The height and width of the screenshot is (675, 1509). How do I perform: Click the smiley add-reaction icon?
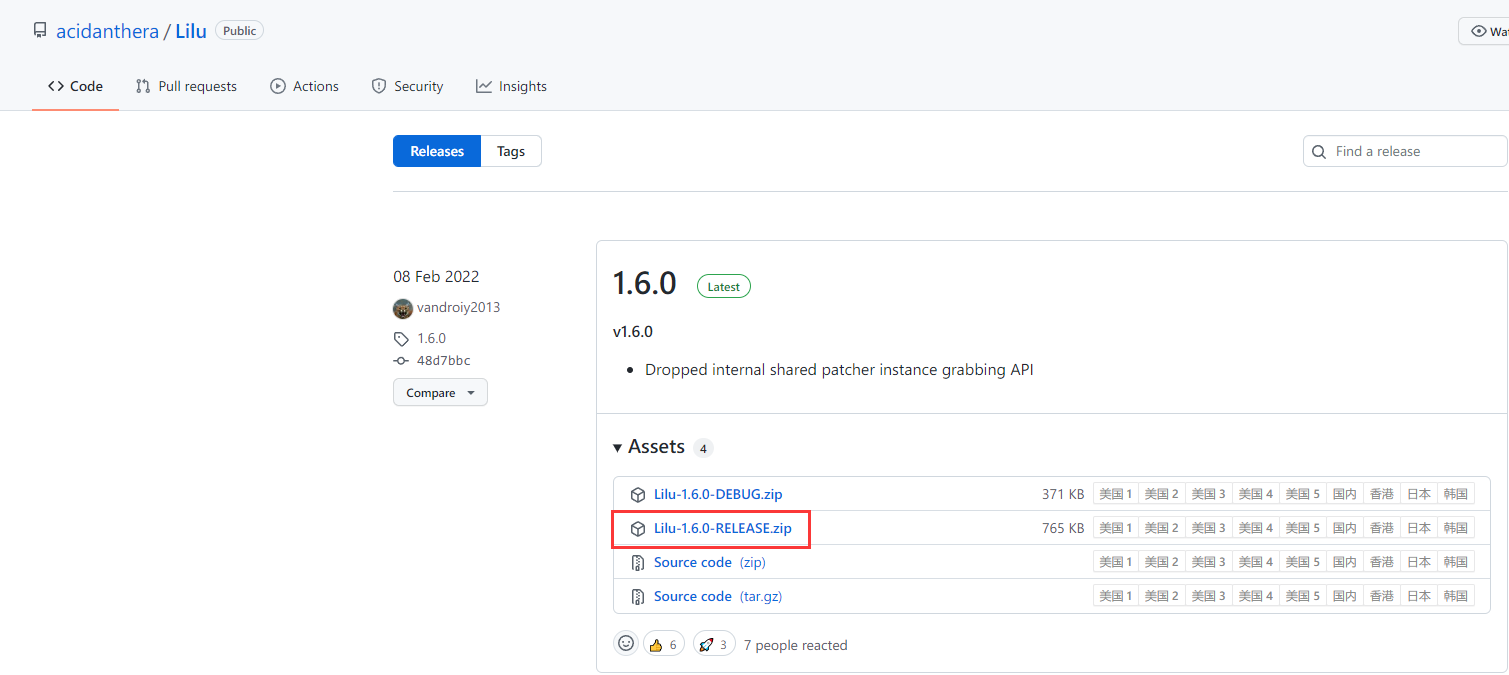[x=626, y=644]
